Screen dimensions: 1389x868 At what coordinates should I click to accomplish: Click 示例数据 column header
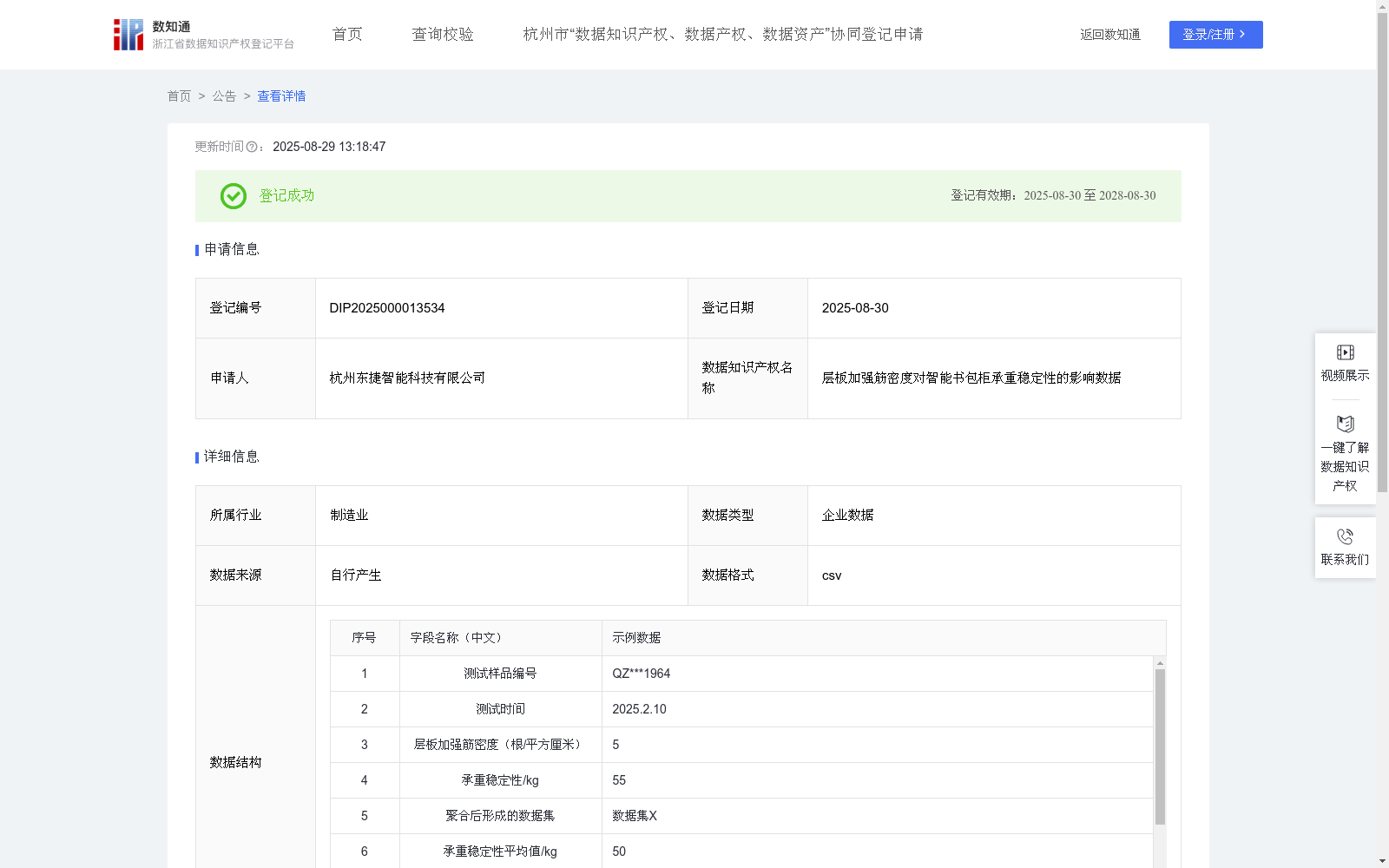636,638
